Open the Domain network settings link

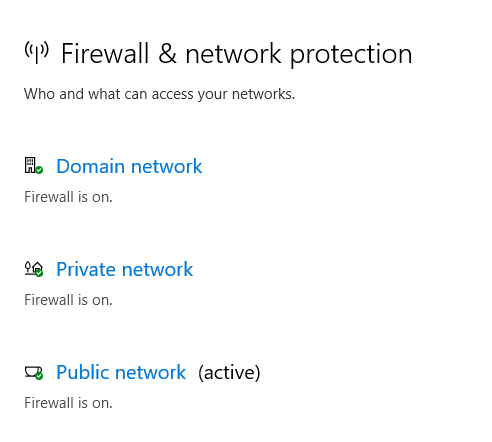click(x=129, y=166)
